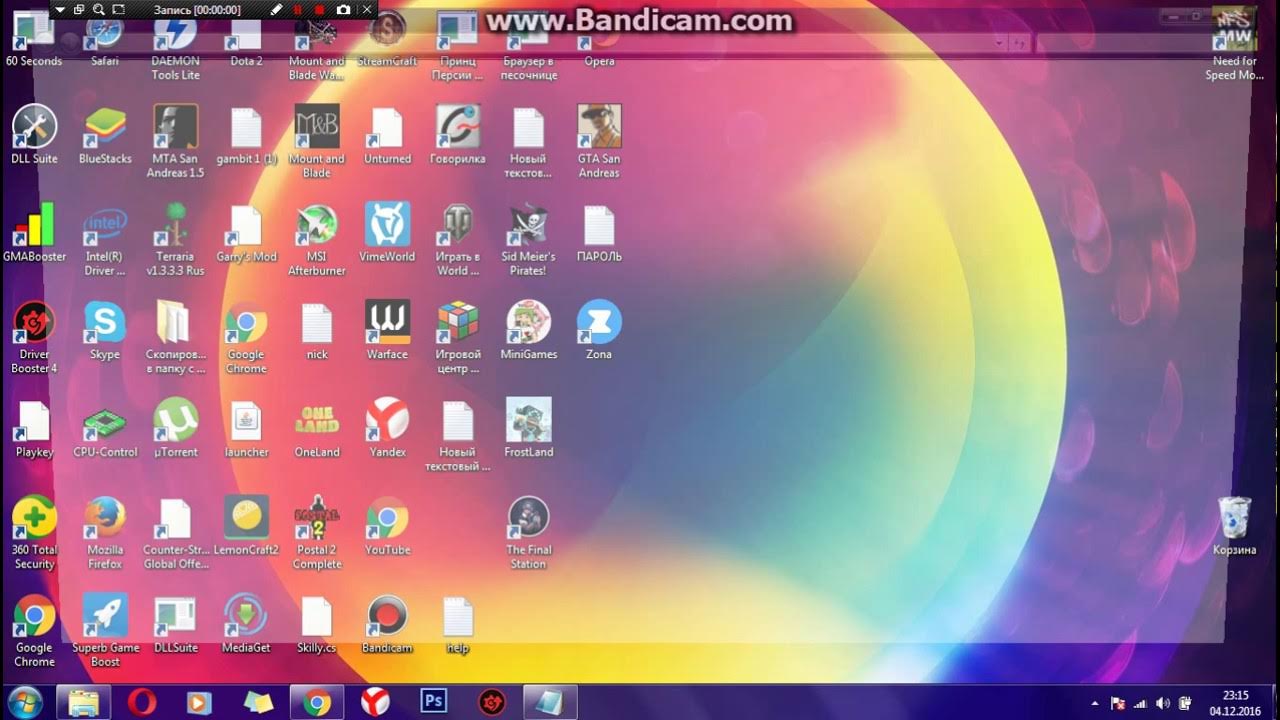Open the YouTube desktop shortcut

(387, 526)
